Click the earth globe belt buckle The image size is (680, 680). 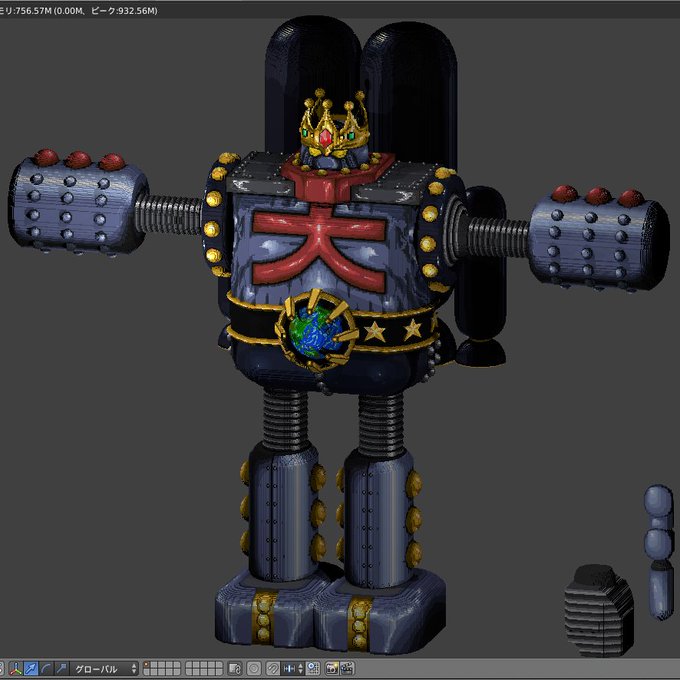[317, 331]
